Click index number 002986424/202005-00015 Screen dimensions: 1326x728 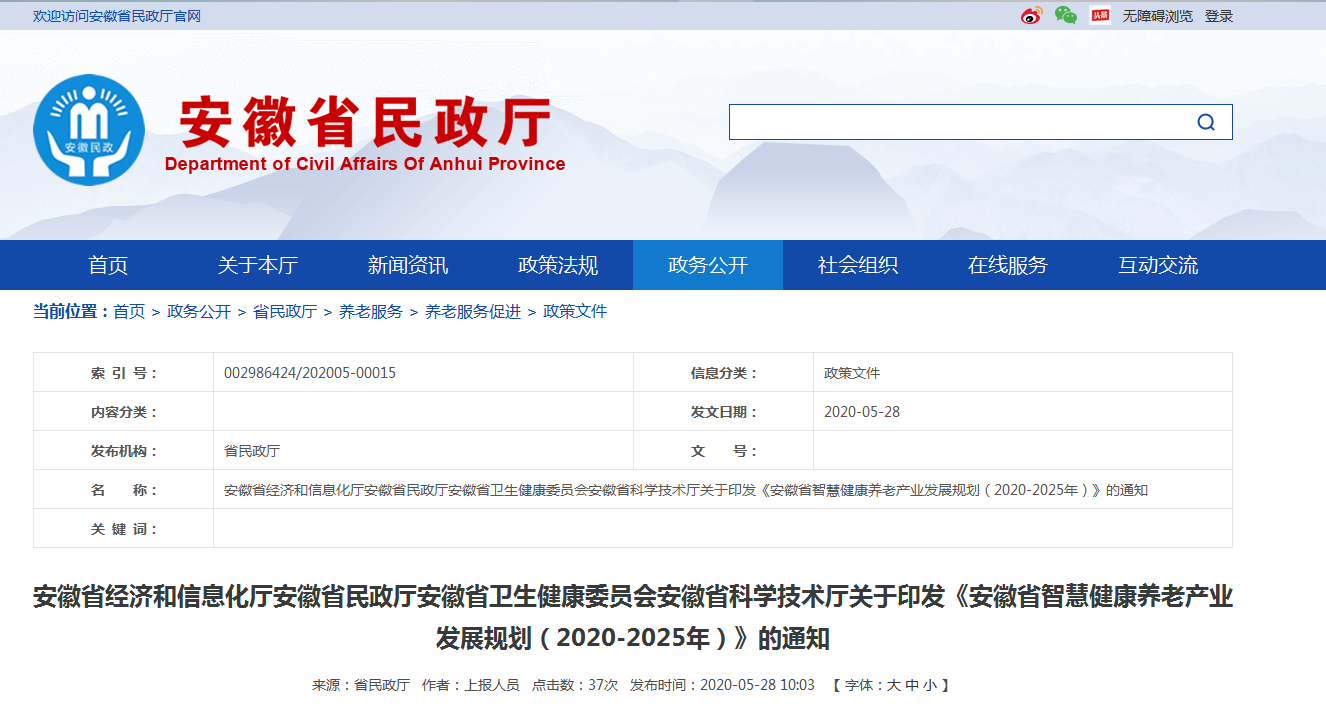click(x=310, y=373)
